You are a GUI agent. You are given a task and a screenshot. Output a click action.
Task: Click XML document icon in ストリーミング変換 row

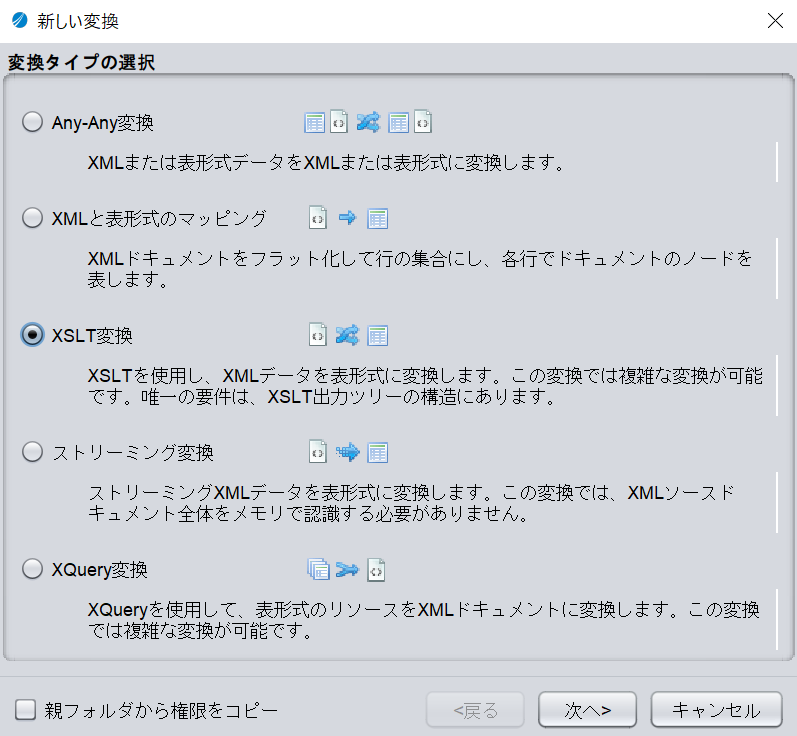pos(318,452)
